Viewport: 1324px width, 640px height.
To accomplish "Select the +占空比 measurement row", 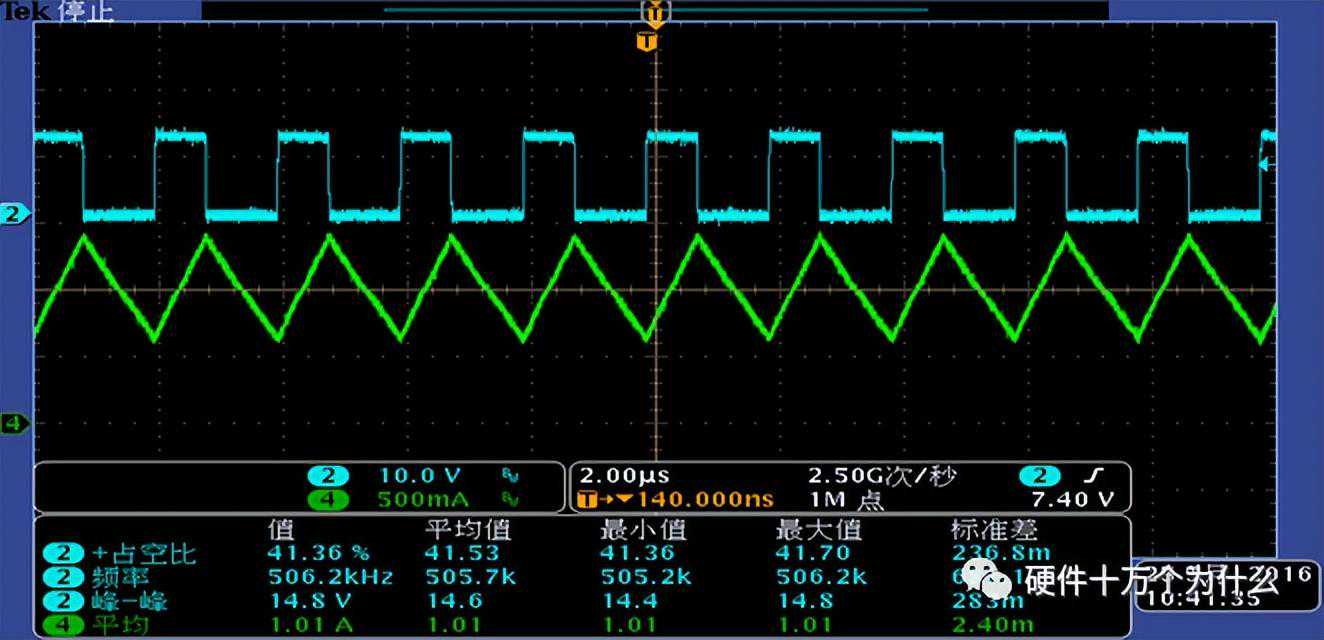I will pos(145,553).
